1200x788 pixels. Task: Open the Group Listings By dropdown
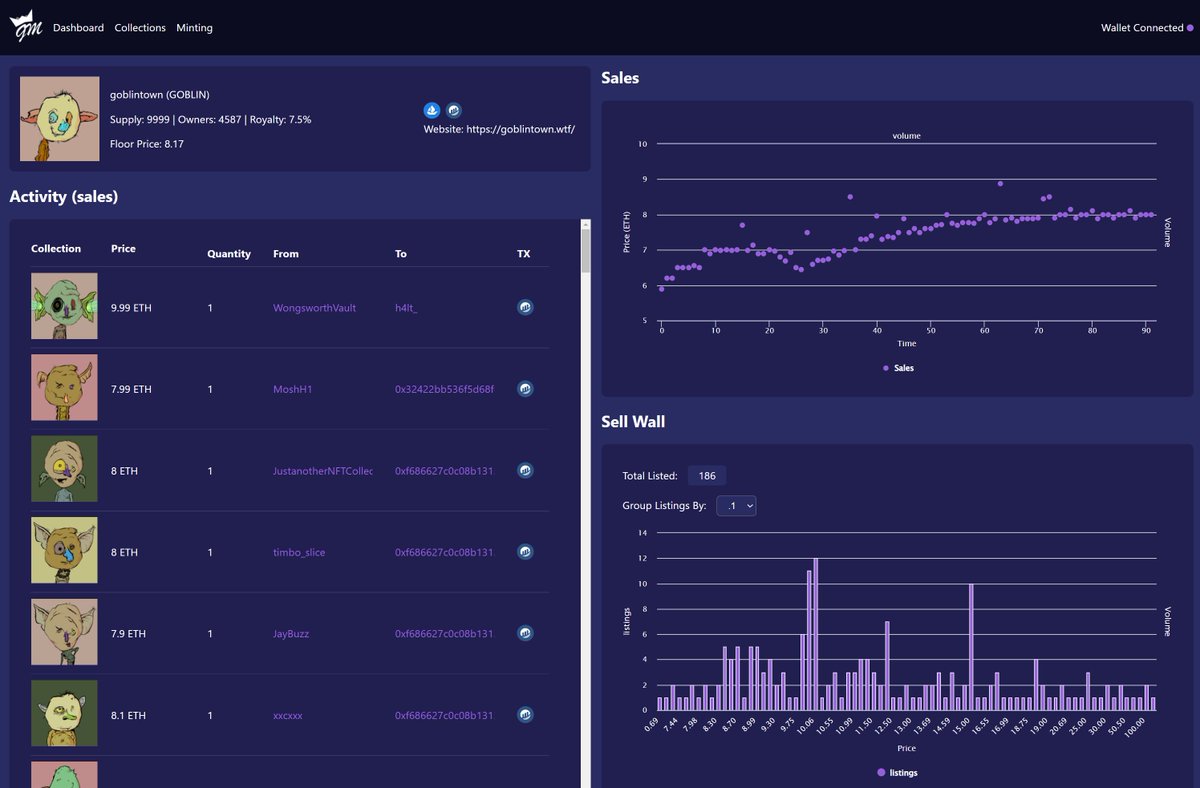[x=736, y=506]
